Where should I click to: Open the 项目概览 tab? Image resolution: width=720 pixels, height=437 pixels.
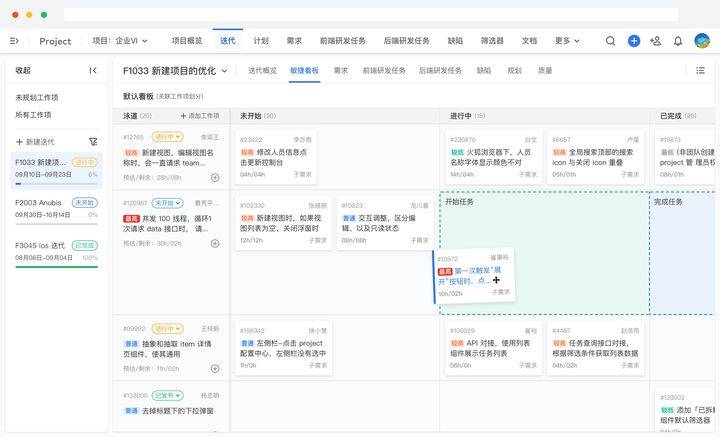187,41
